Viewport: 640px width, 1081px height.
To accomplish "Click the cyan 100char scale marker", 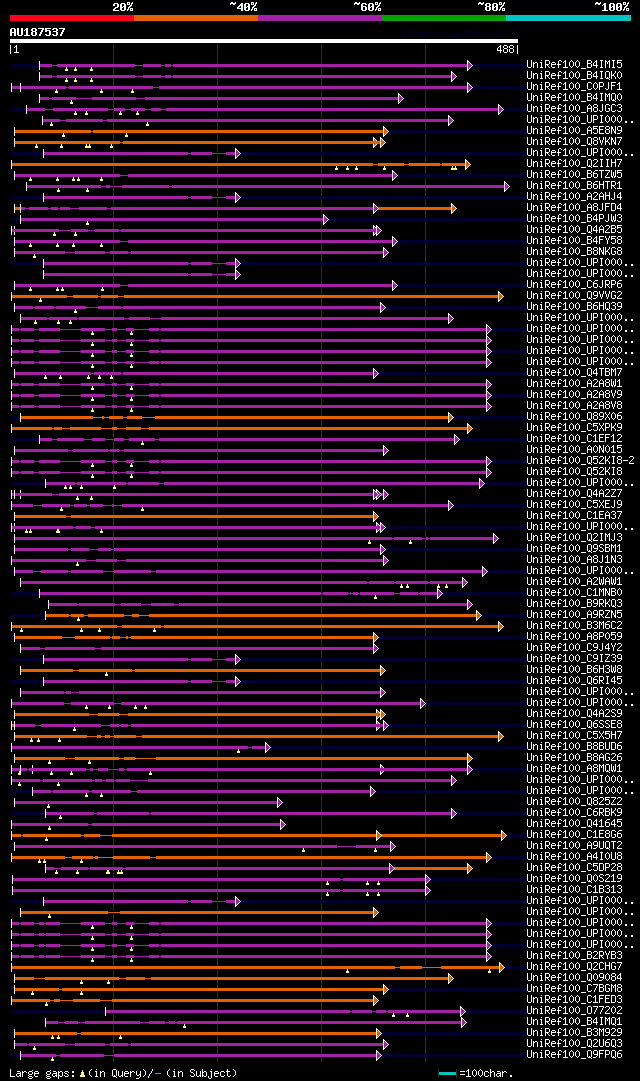I will (448, 1073).
